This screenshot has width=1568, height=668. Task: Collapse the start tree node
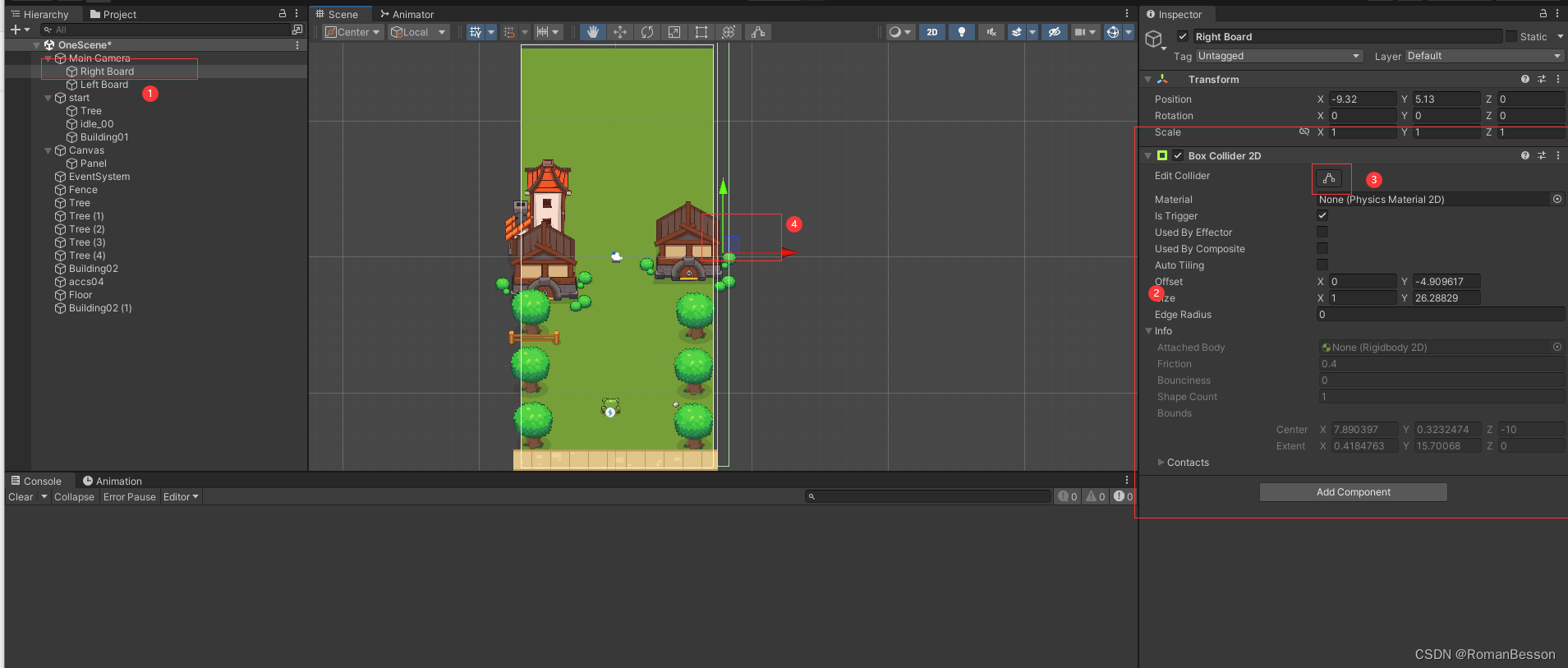[x=48, y=98]
